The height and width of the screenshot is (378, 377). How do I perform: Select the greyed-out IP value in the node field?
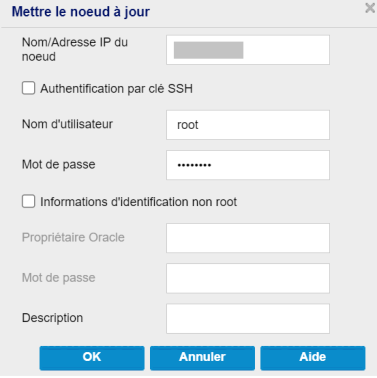coord(208,50)
